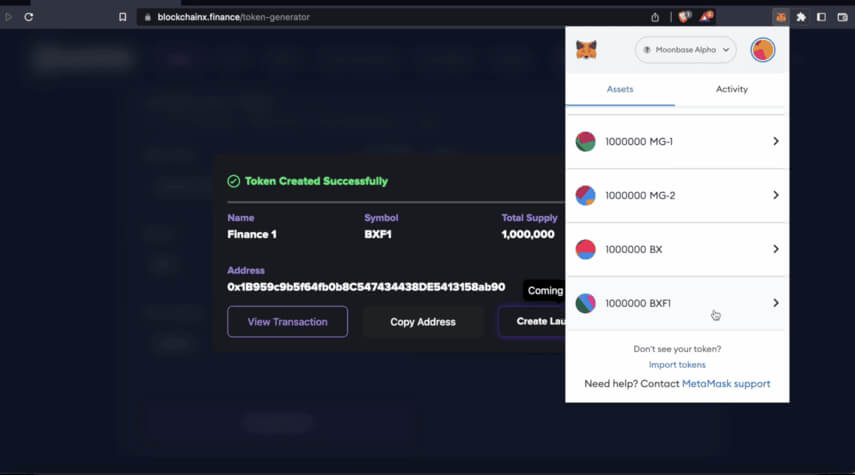Click the 1000000 BX balance text

click(x=634, y=249)
